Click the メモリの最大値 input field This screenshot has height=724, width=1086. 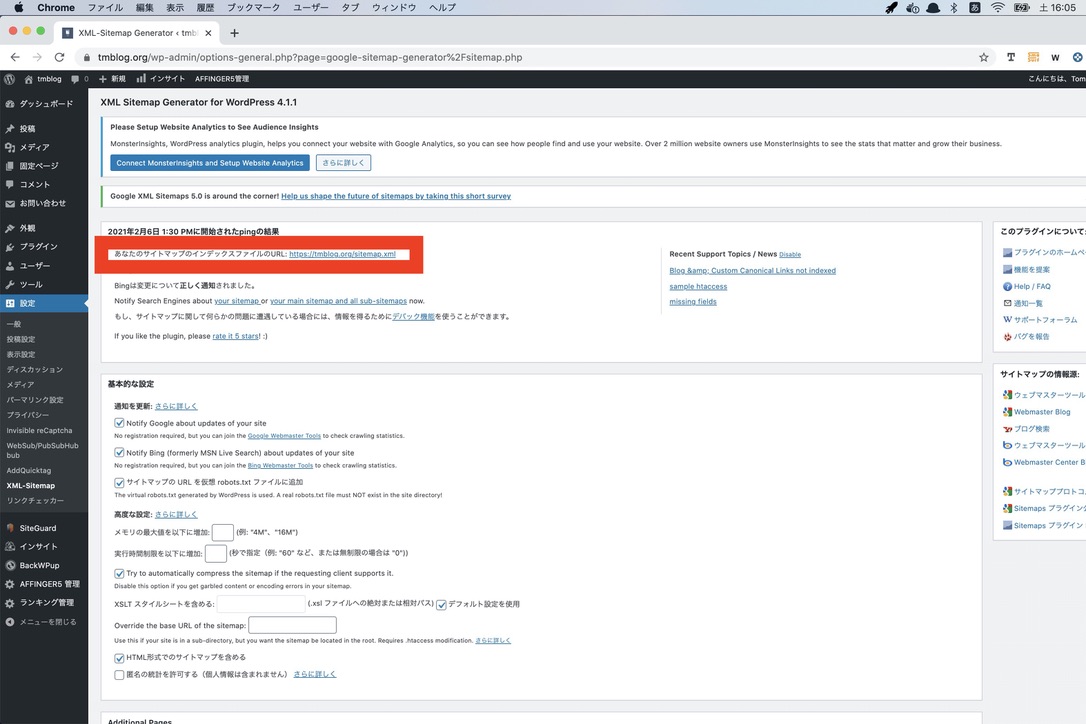coord(222,533)
